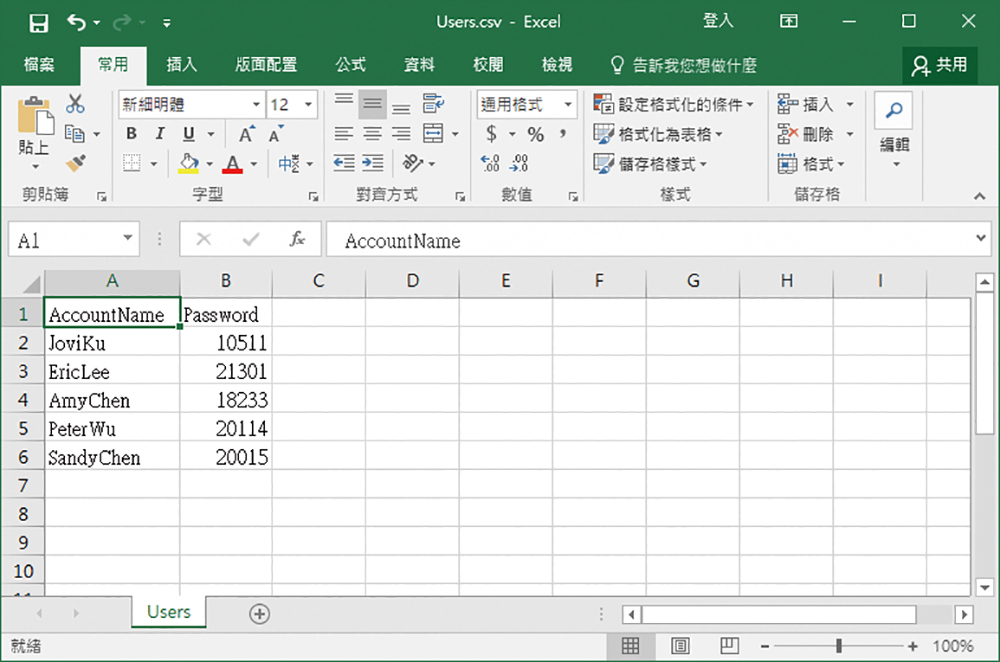Click 登入 to sign in

coord(718,21)
